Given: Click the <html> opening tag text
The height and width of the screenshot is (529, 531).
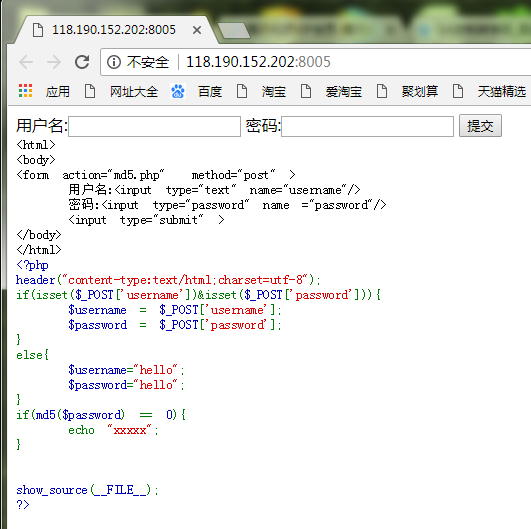Looking at the screenshot, I should point(36,145).
